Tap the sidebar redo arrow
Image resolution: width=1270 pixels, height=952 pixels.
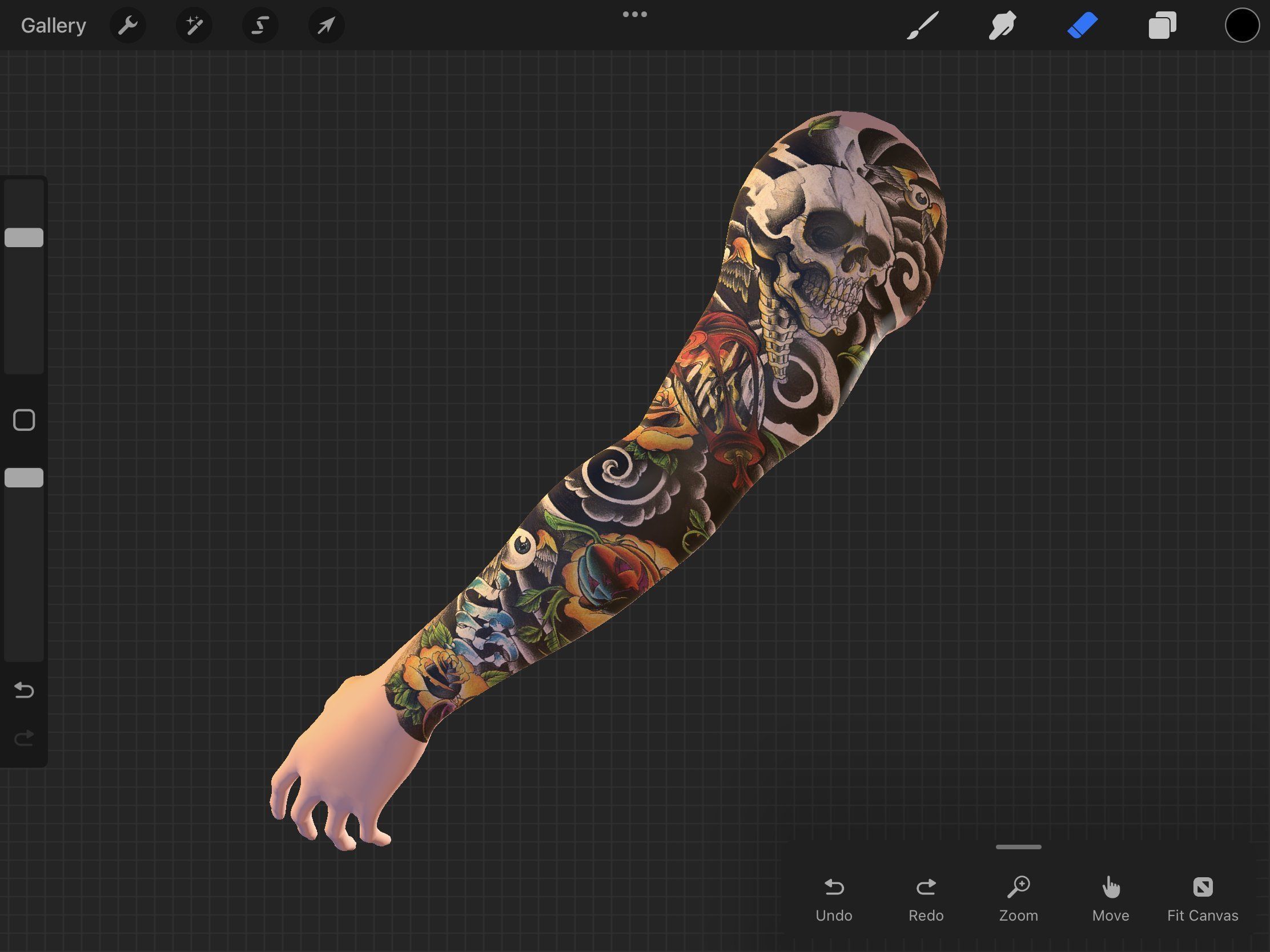24,738
